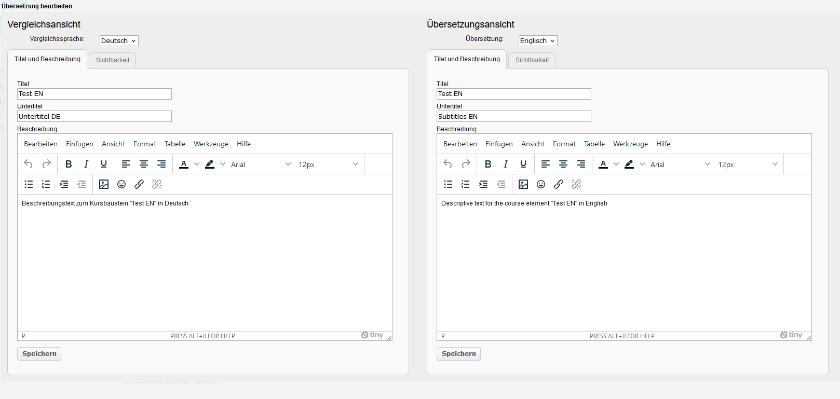Redo in the German comparison editor

[x=47, y=164]
